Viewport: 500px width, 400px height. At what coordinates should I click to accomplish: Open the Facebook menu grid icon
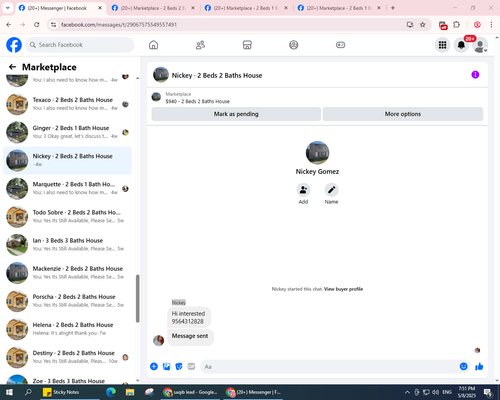coord(442,45)
